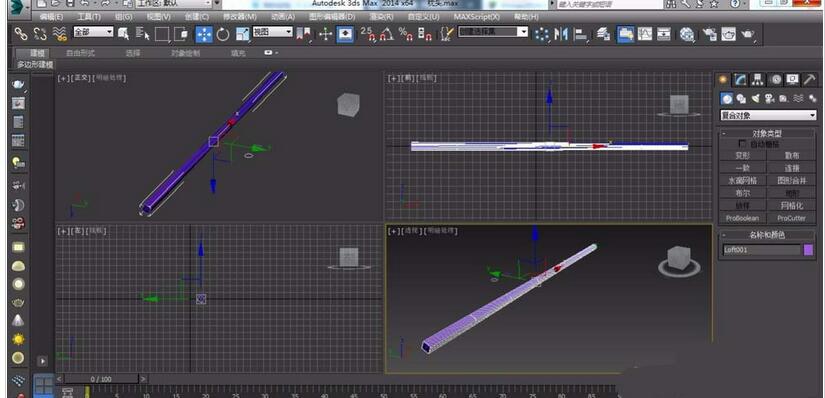The width and height of the screenshot is (825, 398).
Task: Open the 组(G) menu
Action: (x=124, y=17)
